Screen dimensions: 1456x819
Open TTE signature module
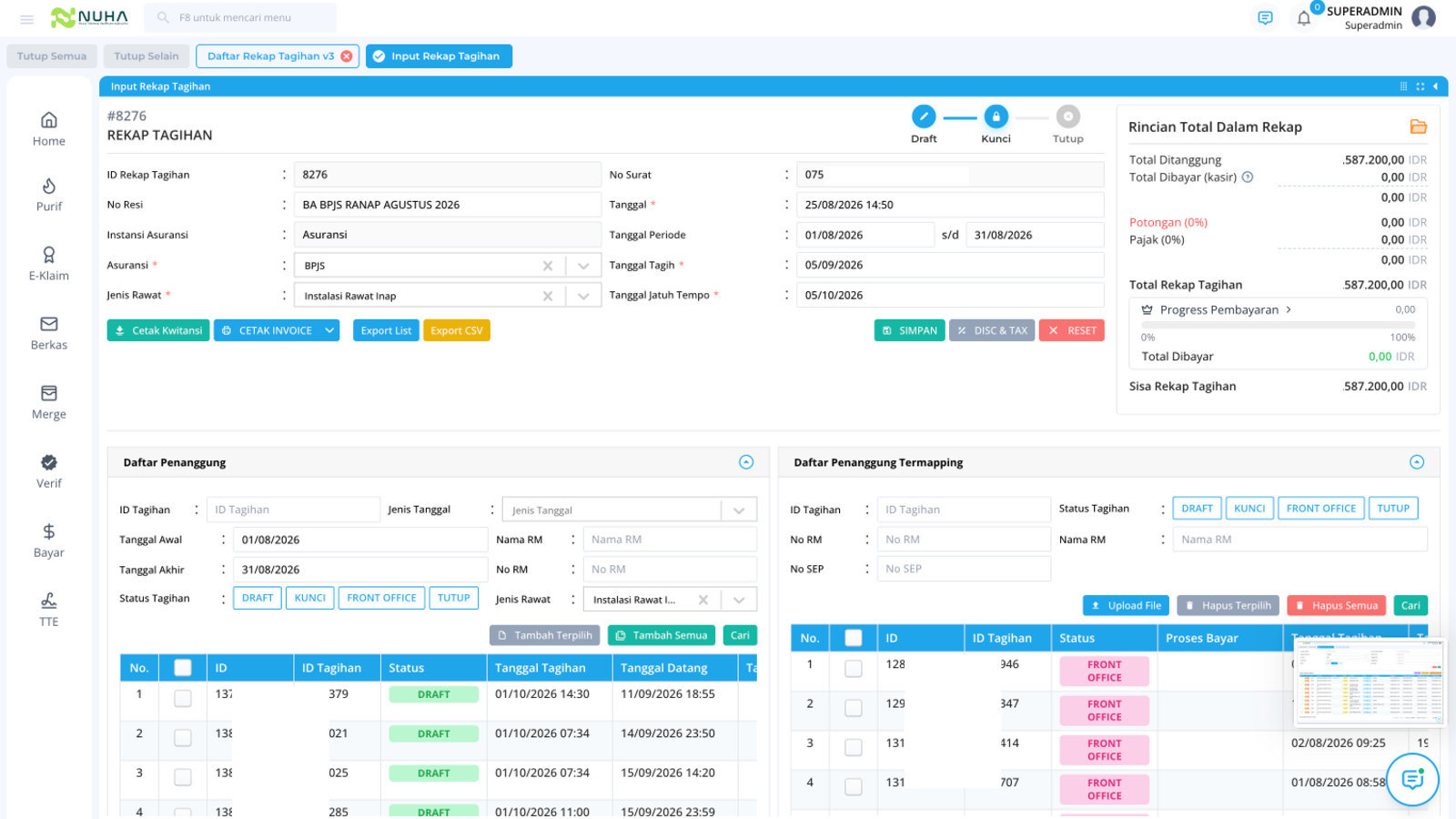tap(49, 610)
